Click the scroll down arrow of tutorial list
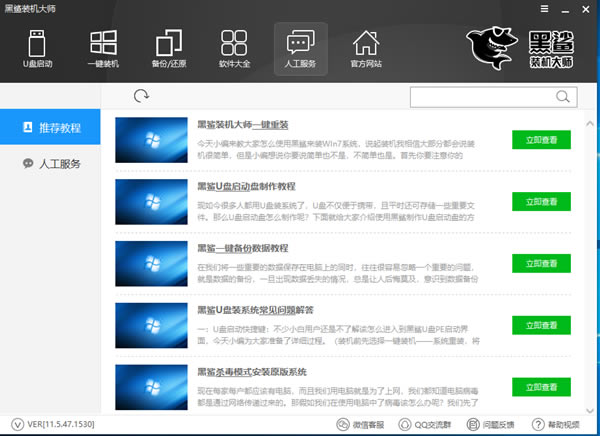This screenshot has height=436, width=600. (590, 410)
